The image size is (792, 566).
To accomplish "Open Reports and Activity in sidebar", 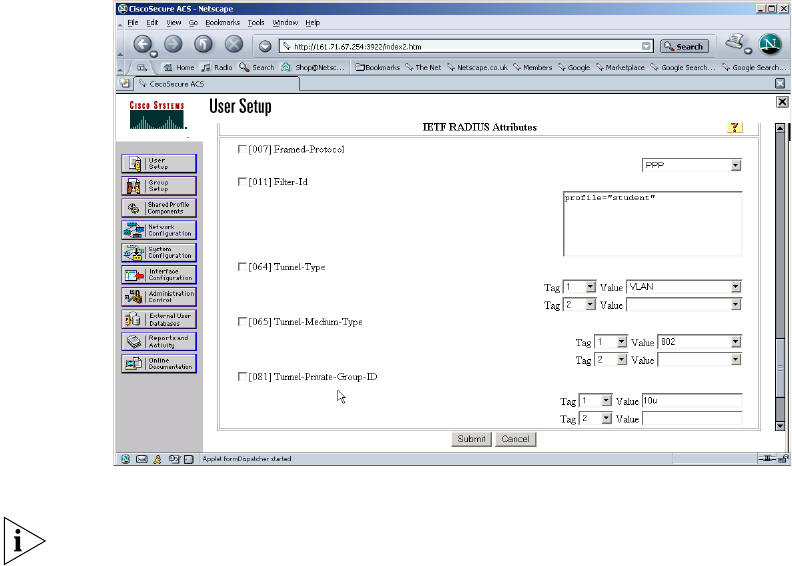I will pyautogui.click(x=159, y=341).
